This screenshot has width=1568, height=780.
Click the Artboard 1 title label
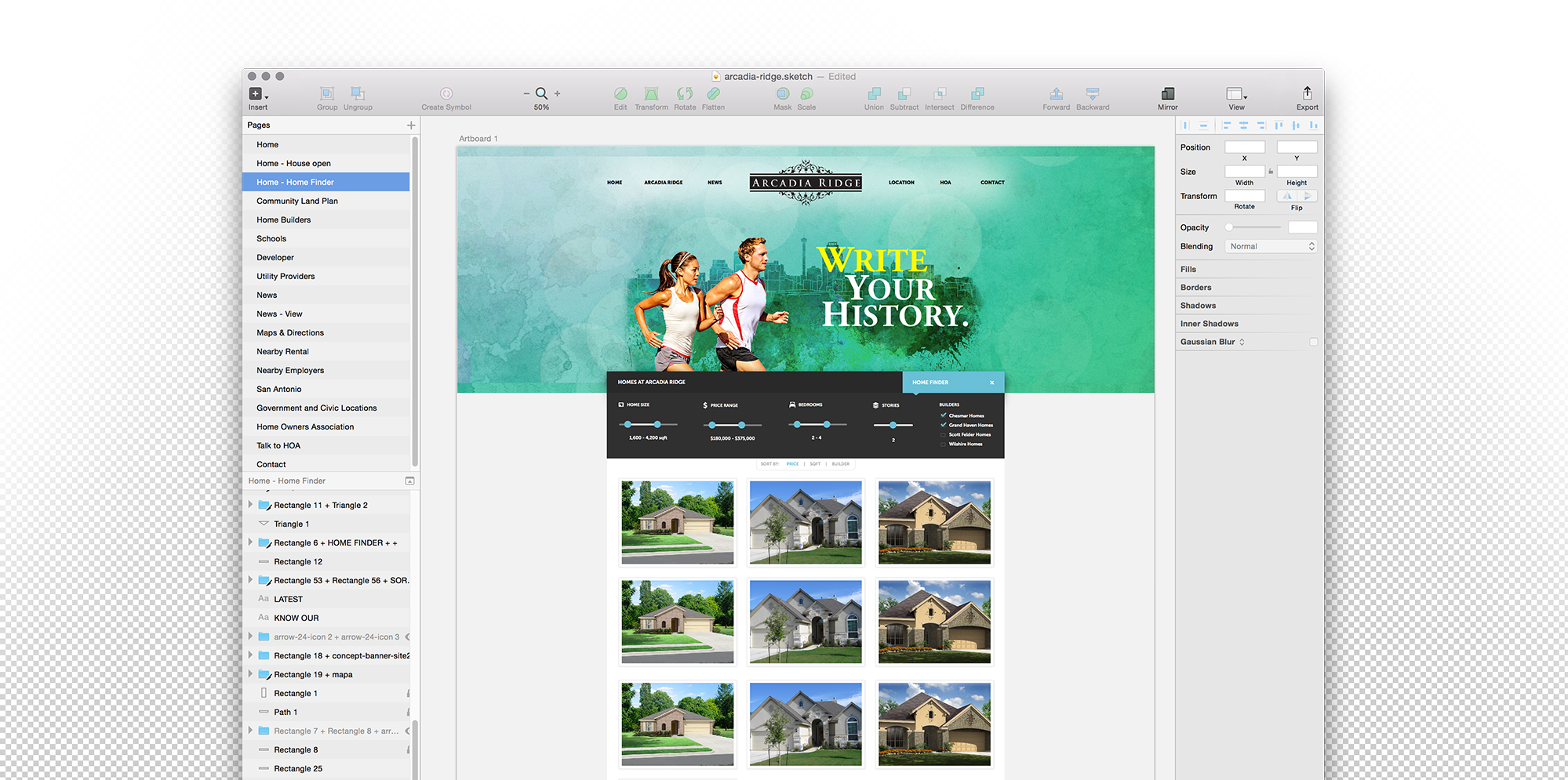478,139
